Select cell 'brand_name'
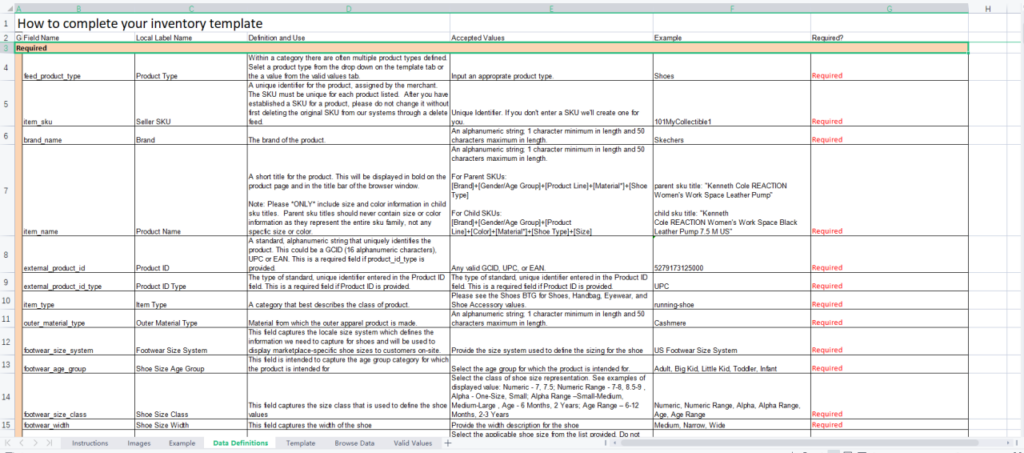 click(78, 136)
